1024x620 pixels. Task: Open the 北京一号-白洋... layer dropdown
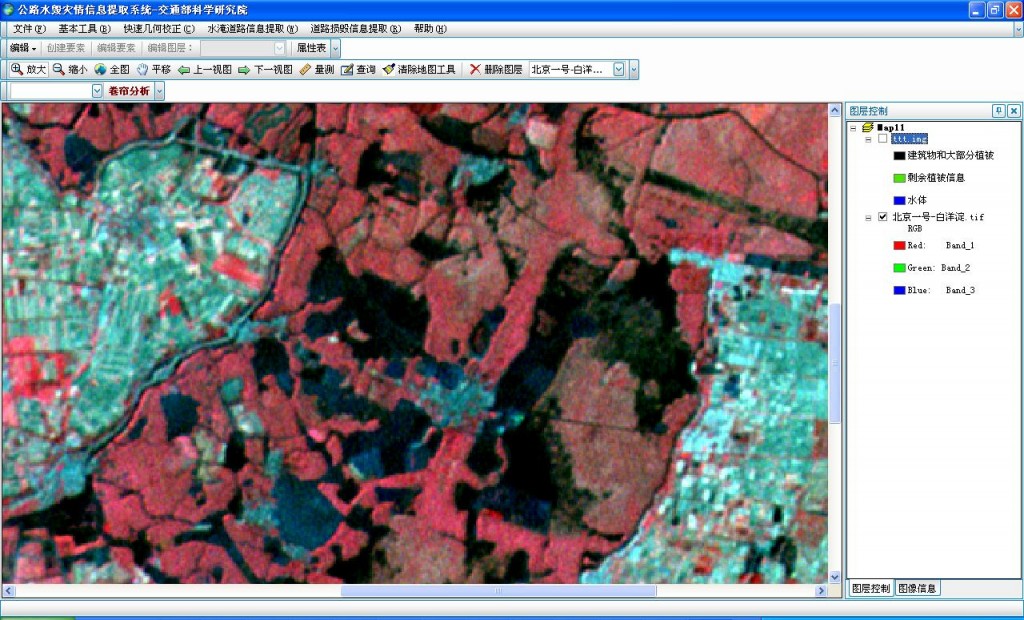(618, 70)
